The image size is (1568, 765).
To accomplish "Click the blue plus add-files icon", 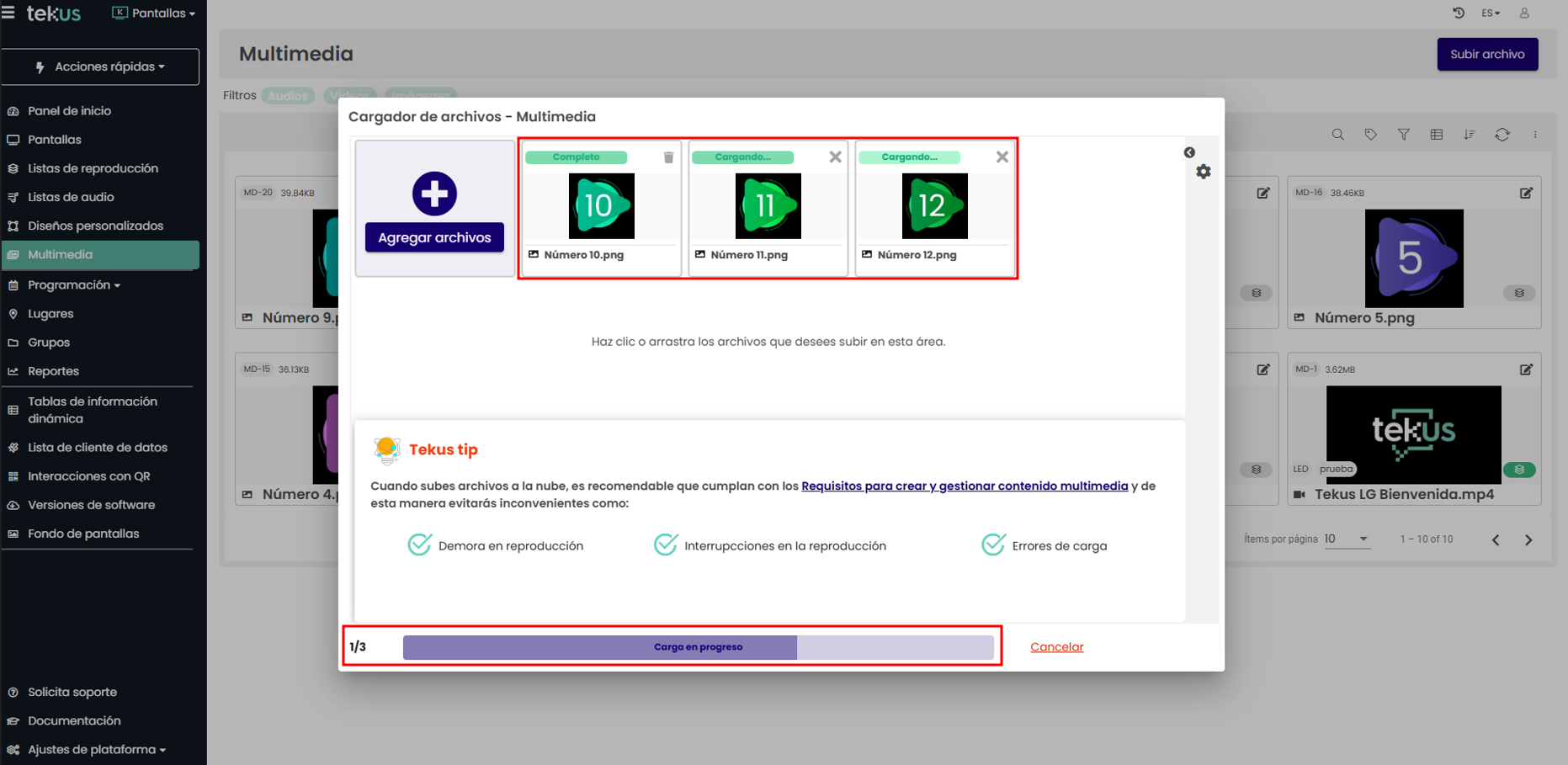I will 434,194.
